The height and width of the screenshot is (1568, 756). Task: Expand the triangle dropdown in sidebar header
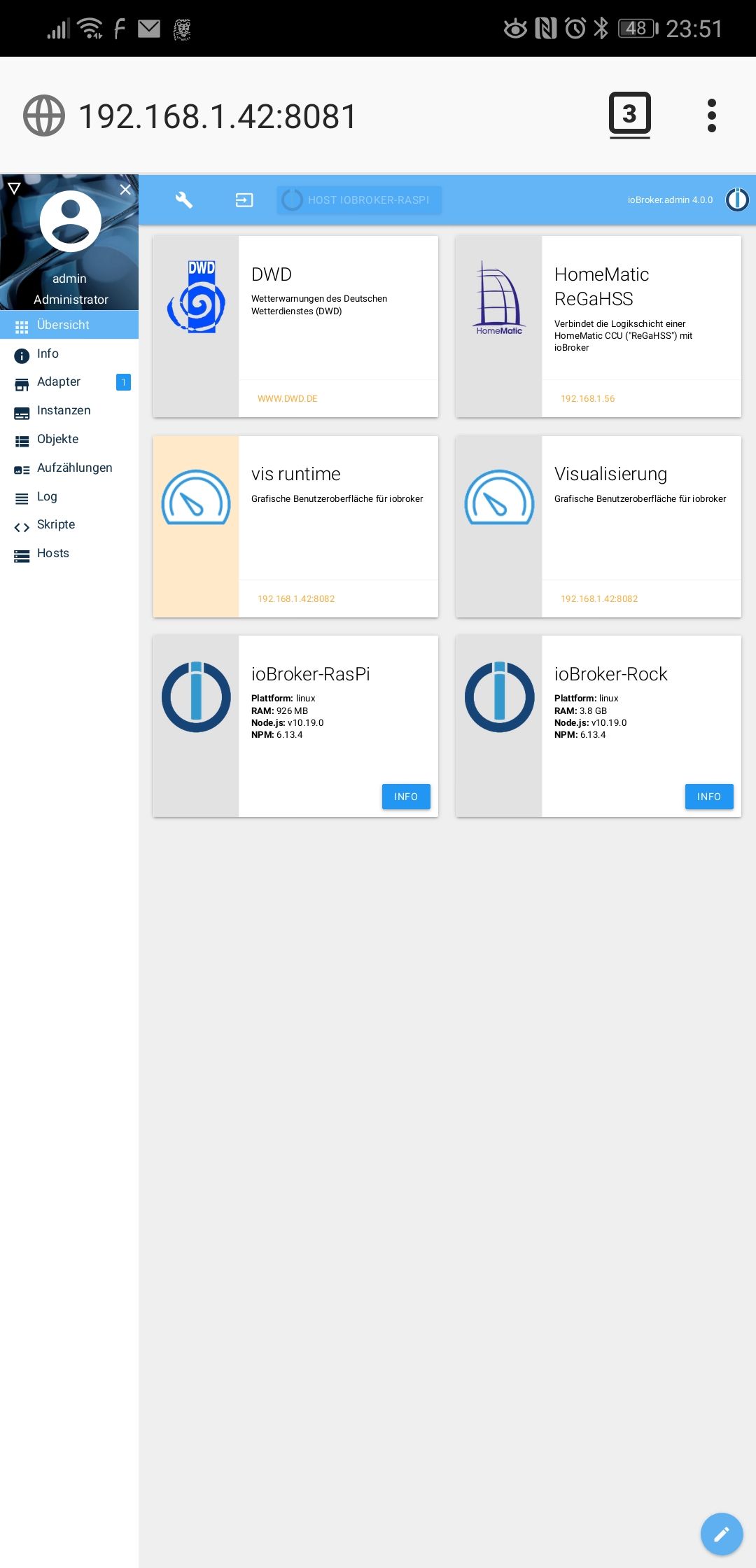(14, 188)
